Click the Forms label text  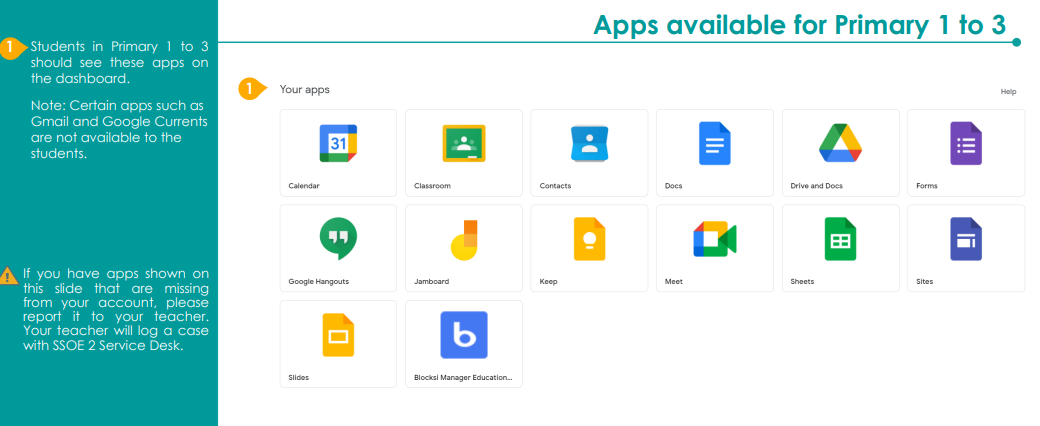point(927,186)
